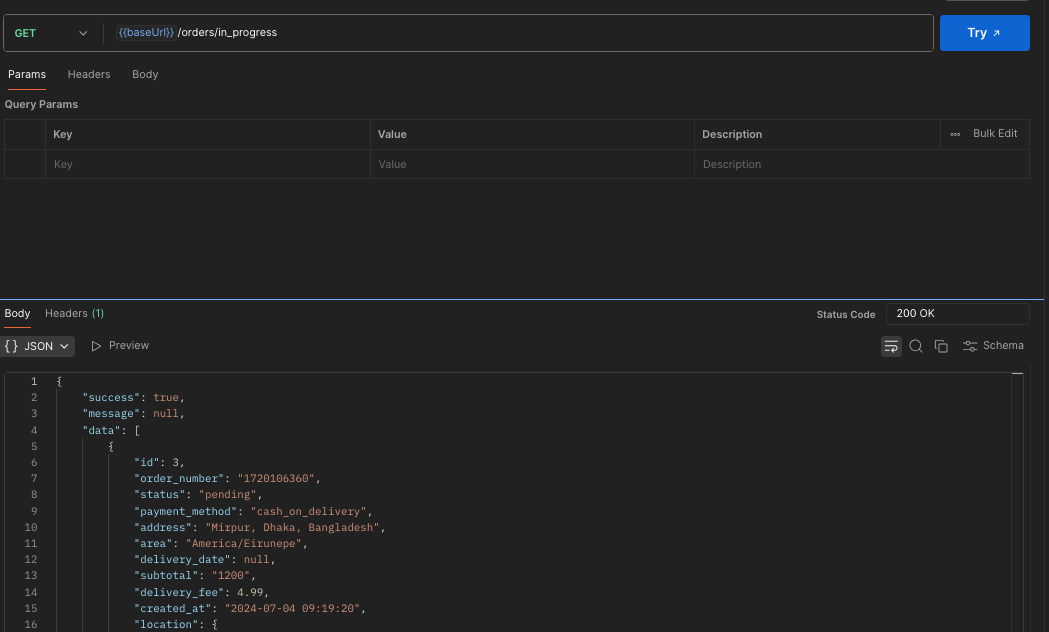The width and height of the screenshot is (1049, 632).
Task: Click the 200 OK status code field
Action: coord(957,314)
